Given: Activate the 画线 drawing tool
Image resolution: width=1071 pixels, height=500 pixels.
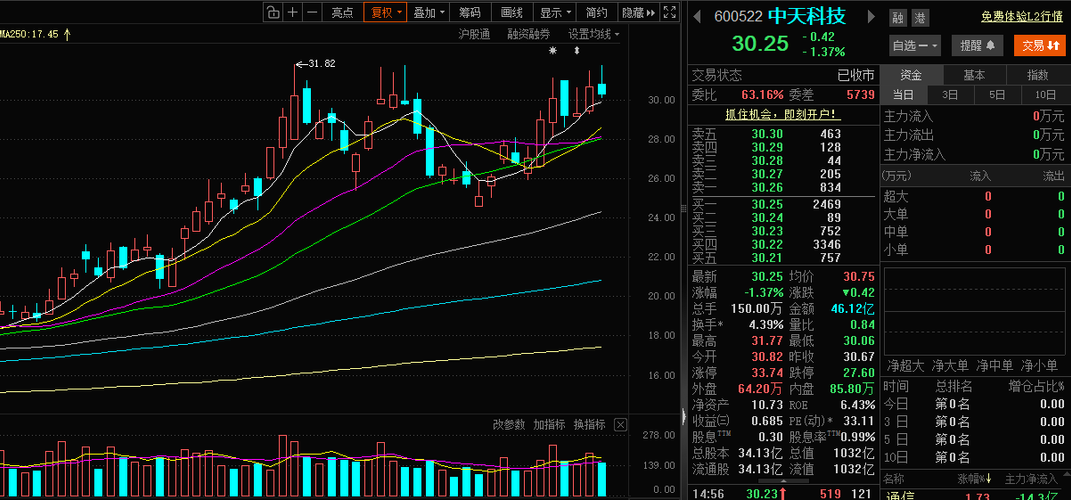Looking at the screenshot, I should 511,12.
